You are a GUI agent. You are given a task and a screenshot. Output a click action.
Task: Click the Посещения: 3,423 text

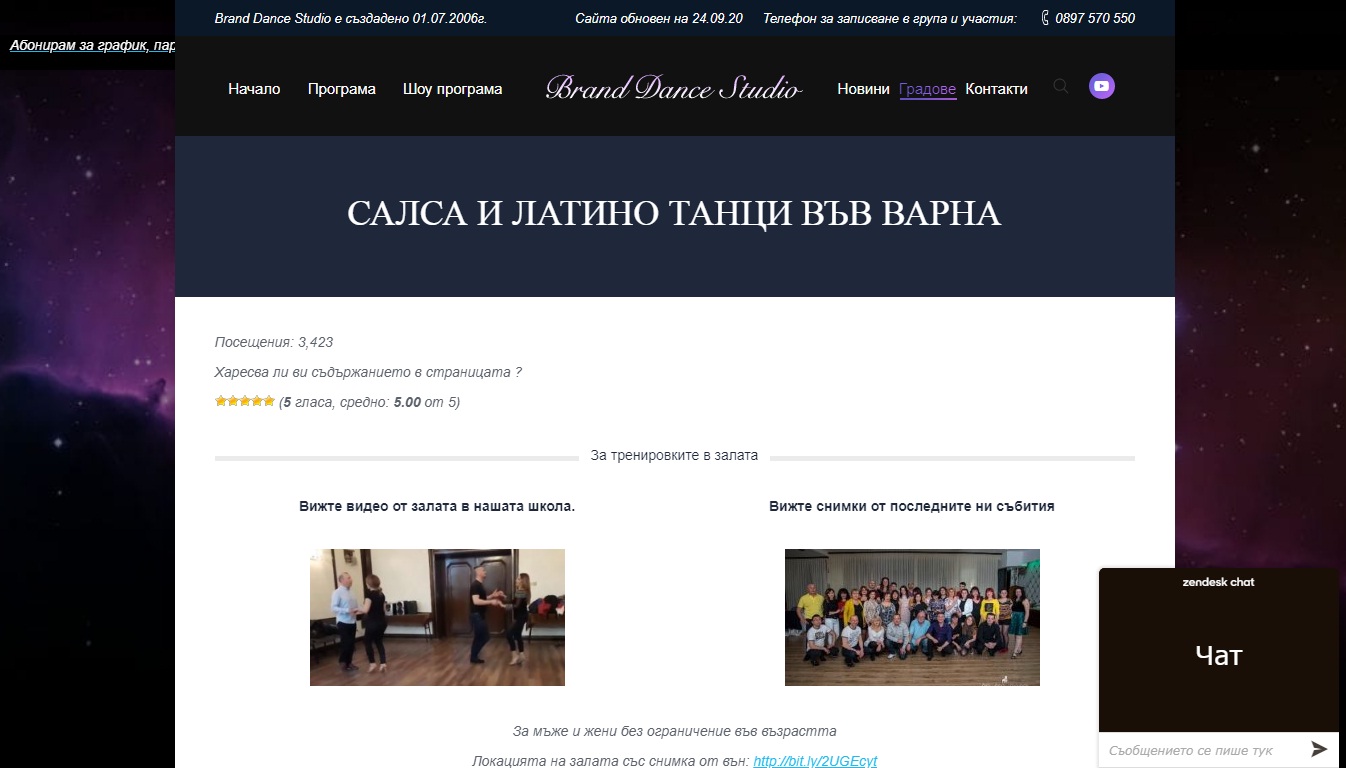click(x=274, y=342)
